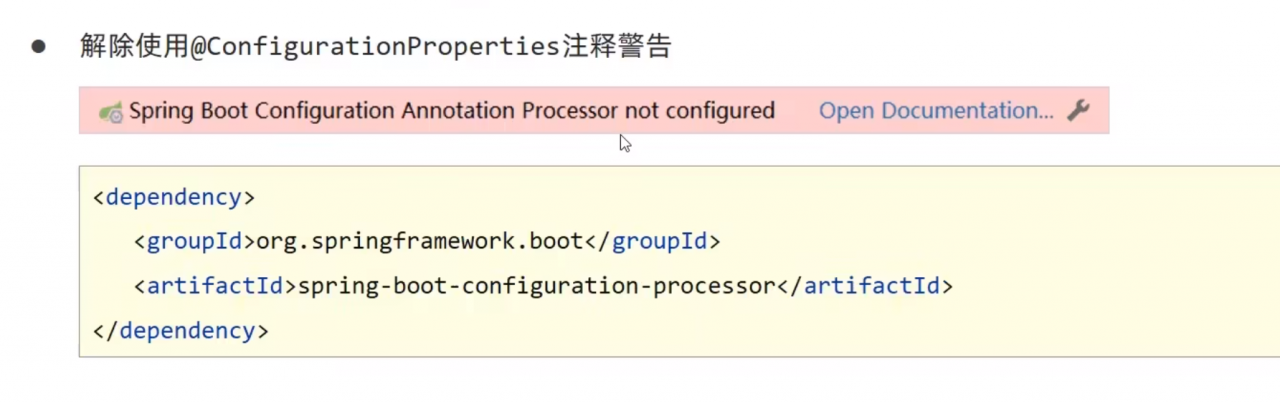Click the opening <groupId> tag
Image resolution: width=1280 pixels, height=403 pixels.
(195, 241)
